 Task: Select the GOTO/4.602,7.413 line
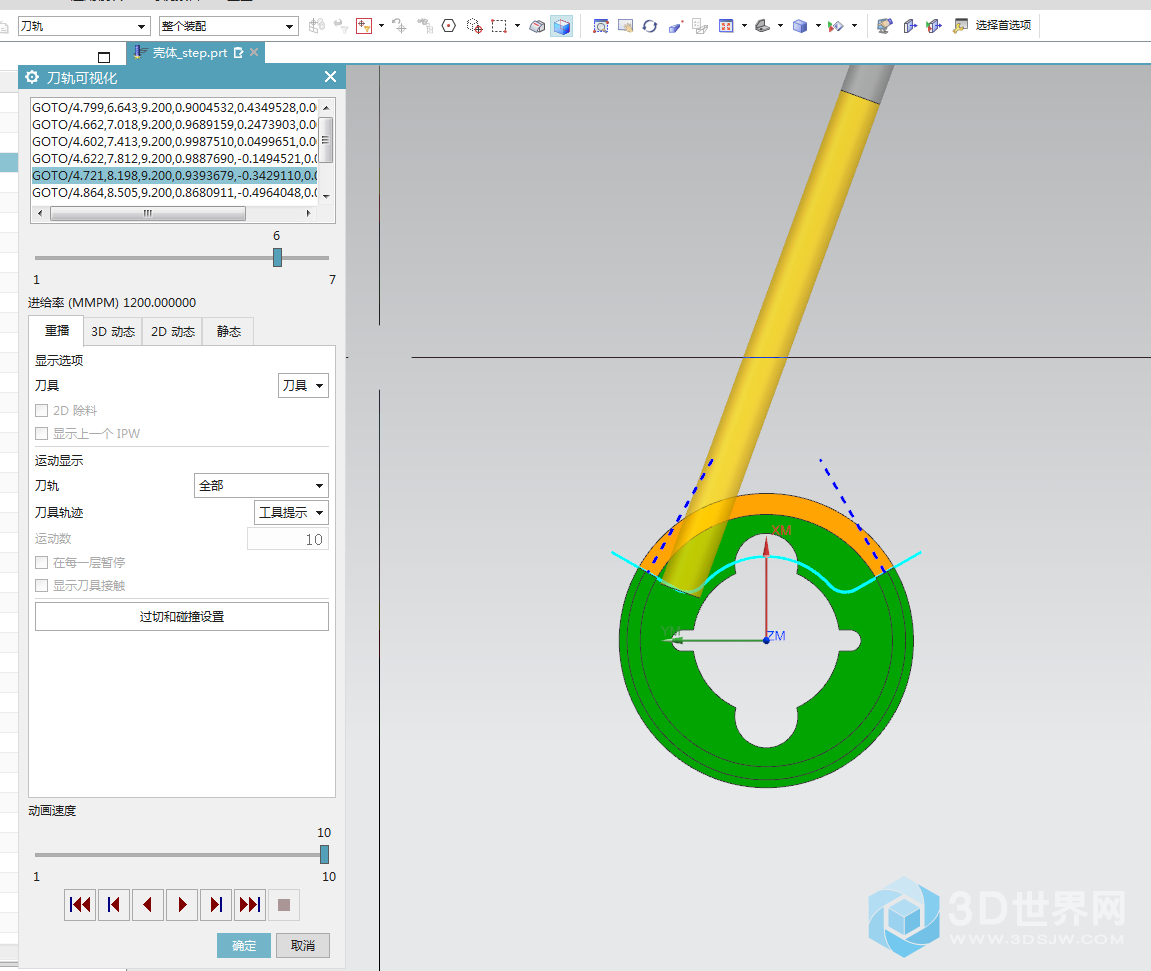tap(175, 142)
